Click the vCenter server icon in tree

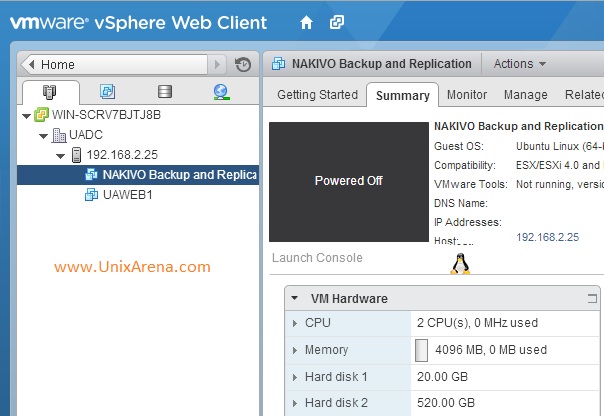41,115
